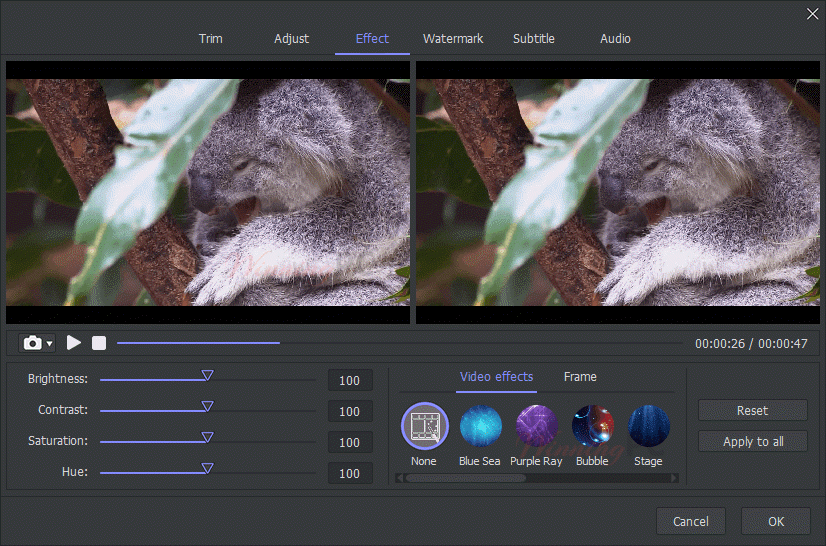Switch to the Frame tab
This screenshot has height=546, width=826.
coord(580,377)
